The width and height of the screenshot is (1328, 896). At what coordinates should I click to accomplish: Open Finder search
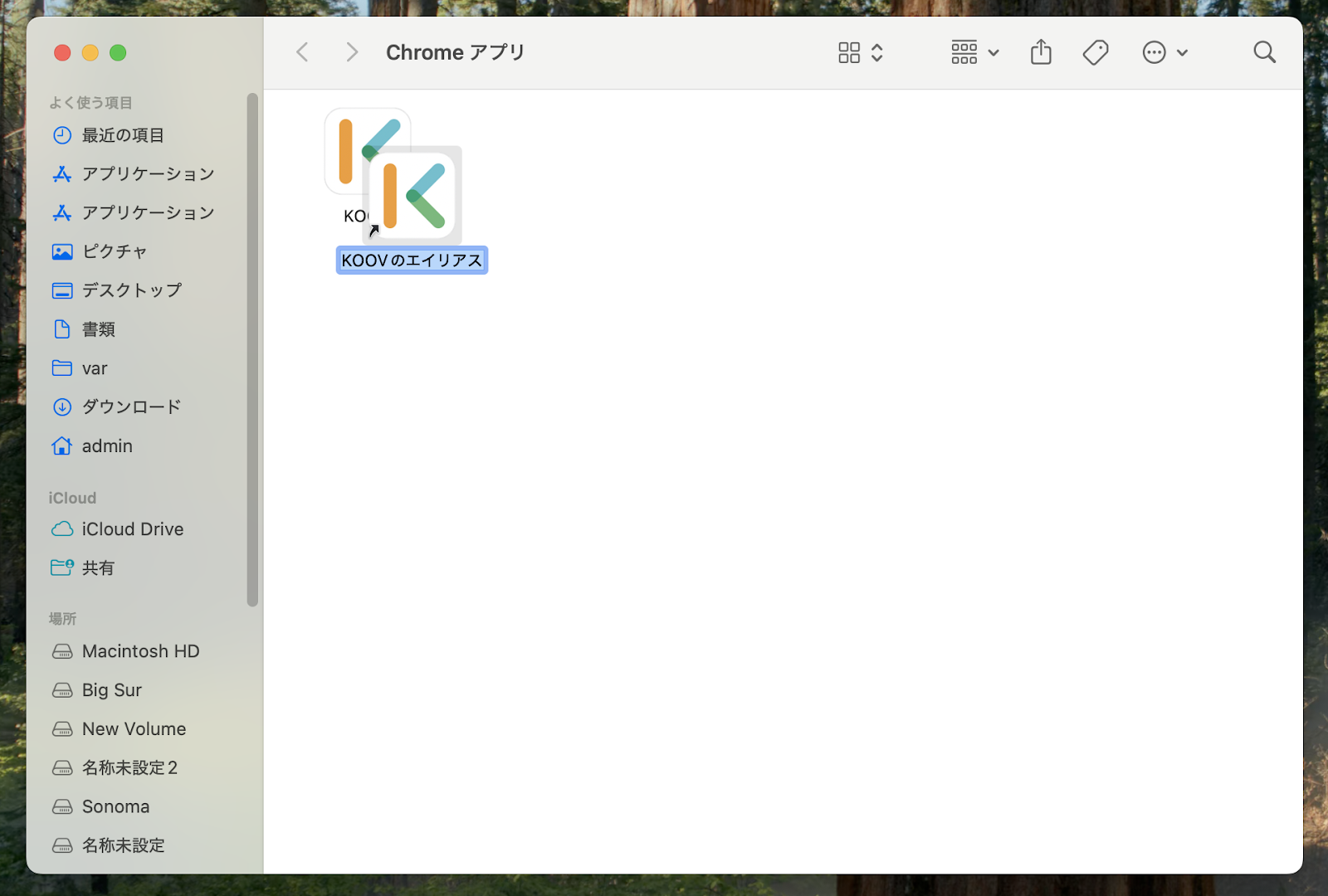tap(1264, 52)
